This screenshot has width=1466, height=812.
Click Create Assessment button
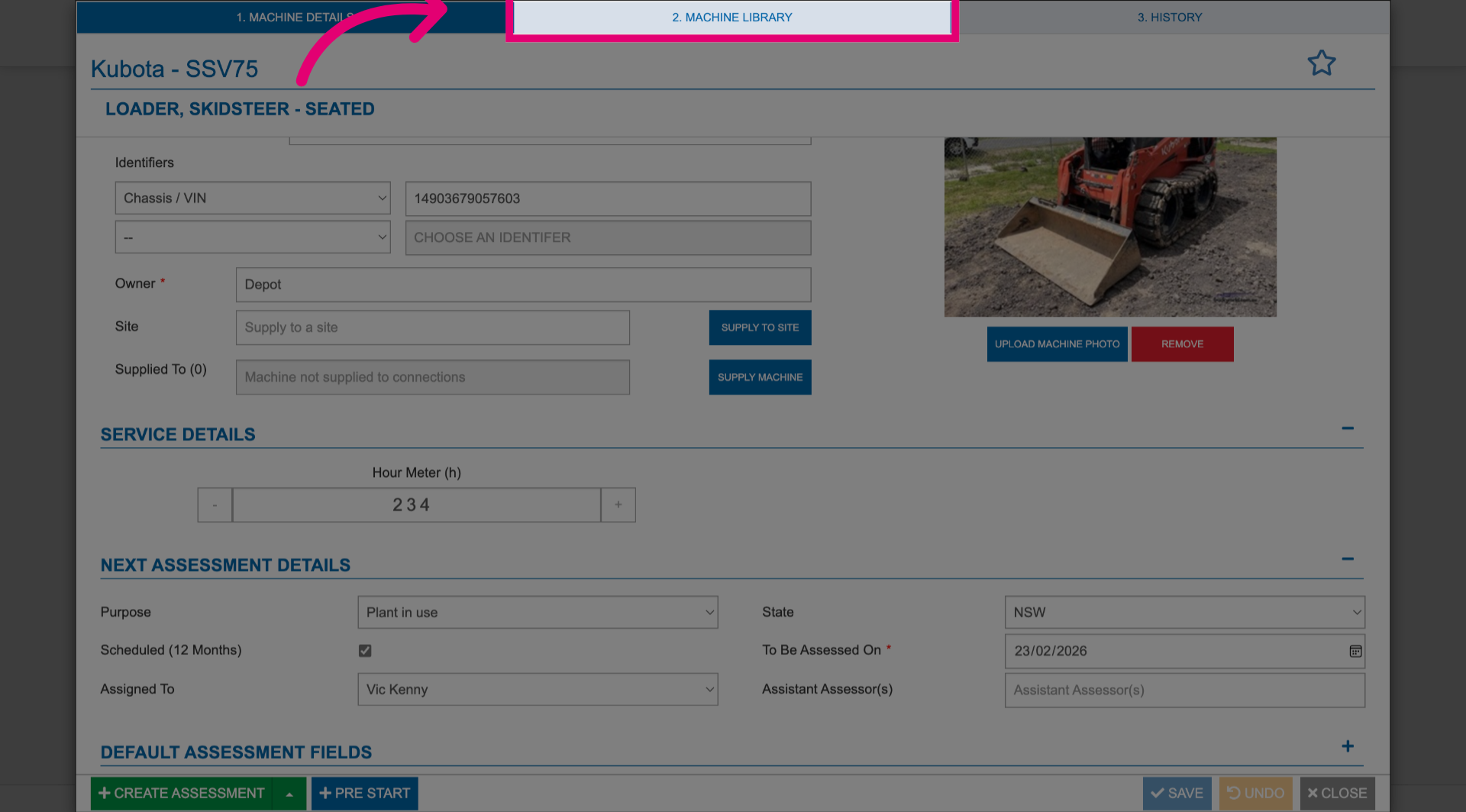[x=182, y=794]
